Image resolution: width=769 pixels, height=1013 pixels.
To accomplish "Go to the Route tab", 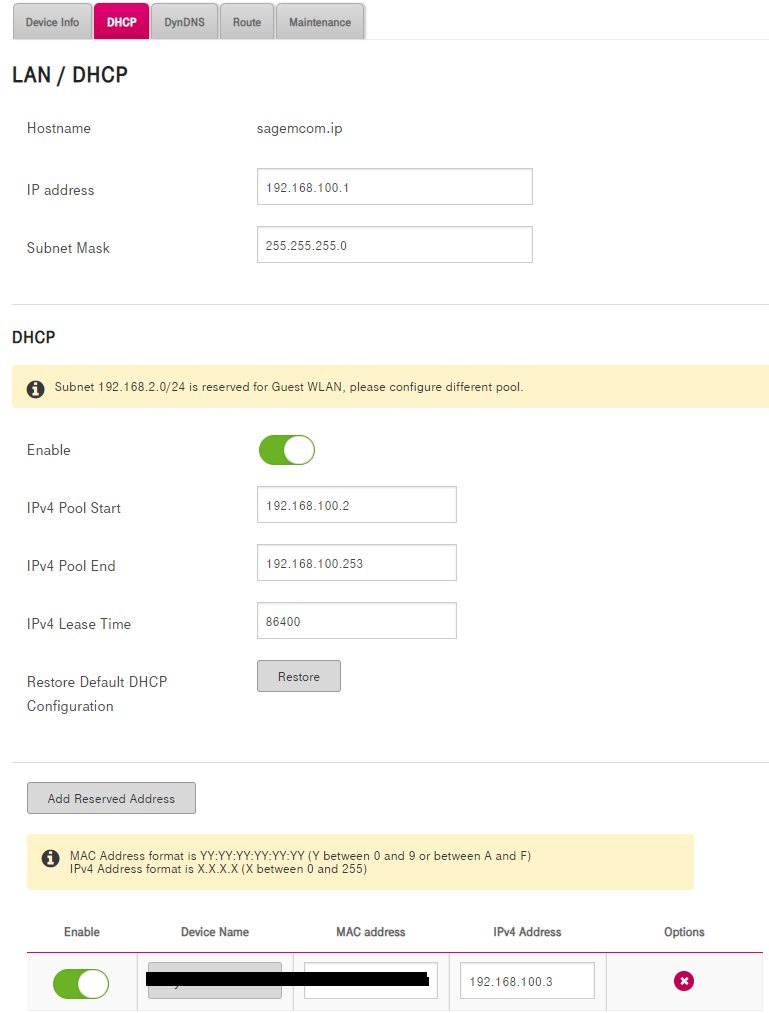I will click(x=247, y=22).
